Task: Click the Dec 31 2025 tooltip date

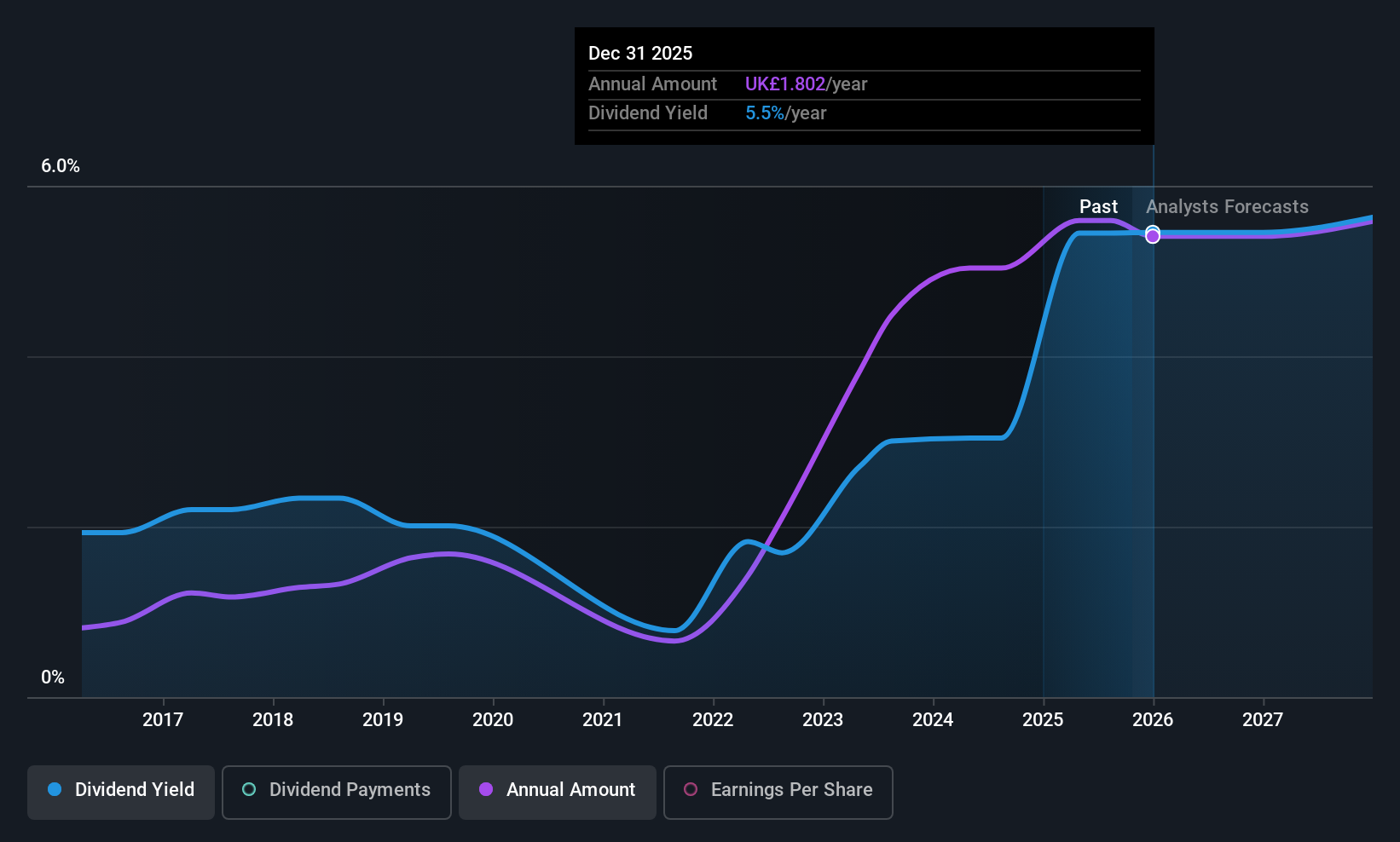Action: tap(640, 54)
